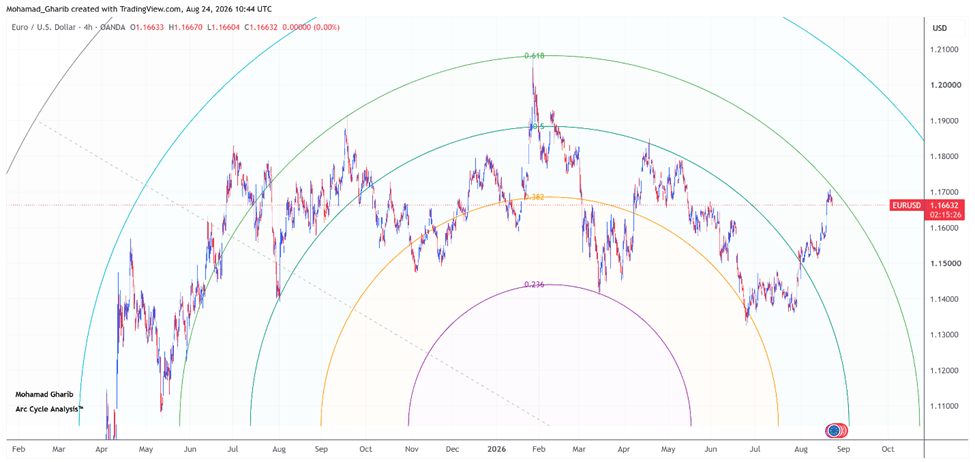The image size is (975, 462).
Task: Click the 1.18000 price axis label
Action: 944,157
